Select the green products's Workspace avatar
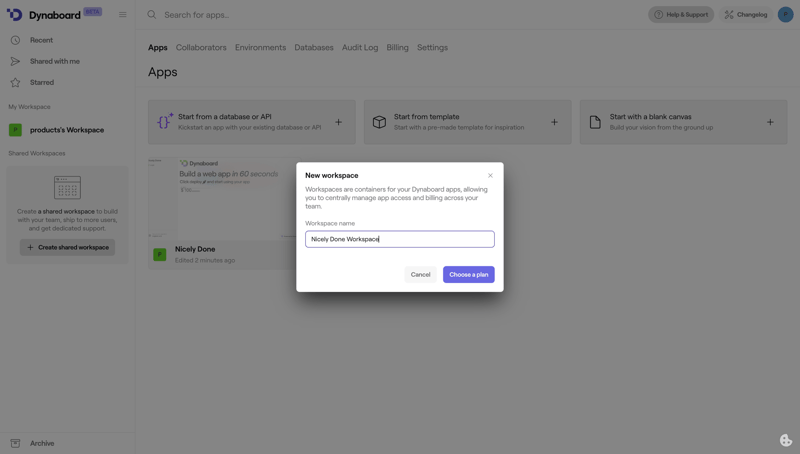 tap(15, 130)
